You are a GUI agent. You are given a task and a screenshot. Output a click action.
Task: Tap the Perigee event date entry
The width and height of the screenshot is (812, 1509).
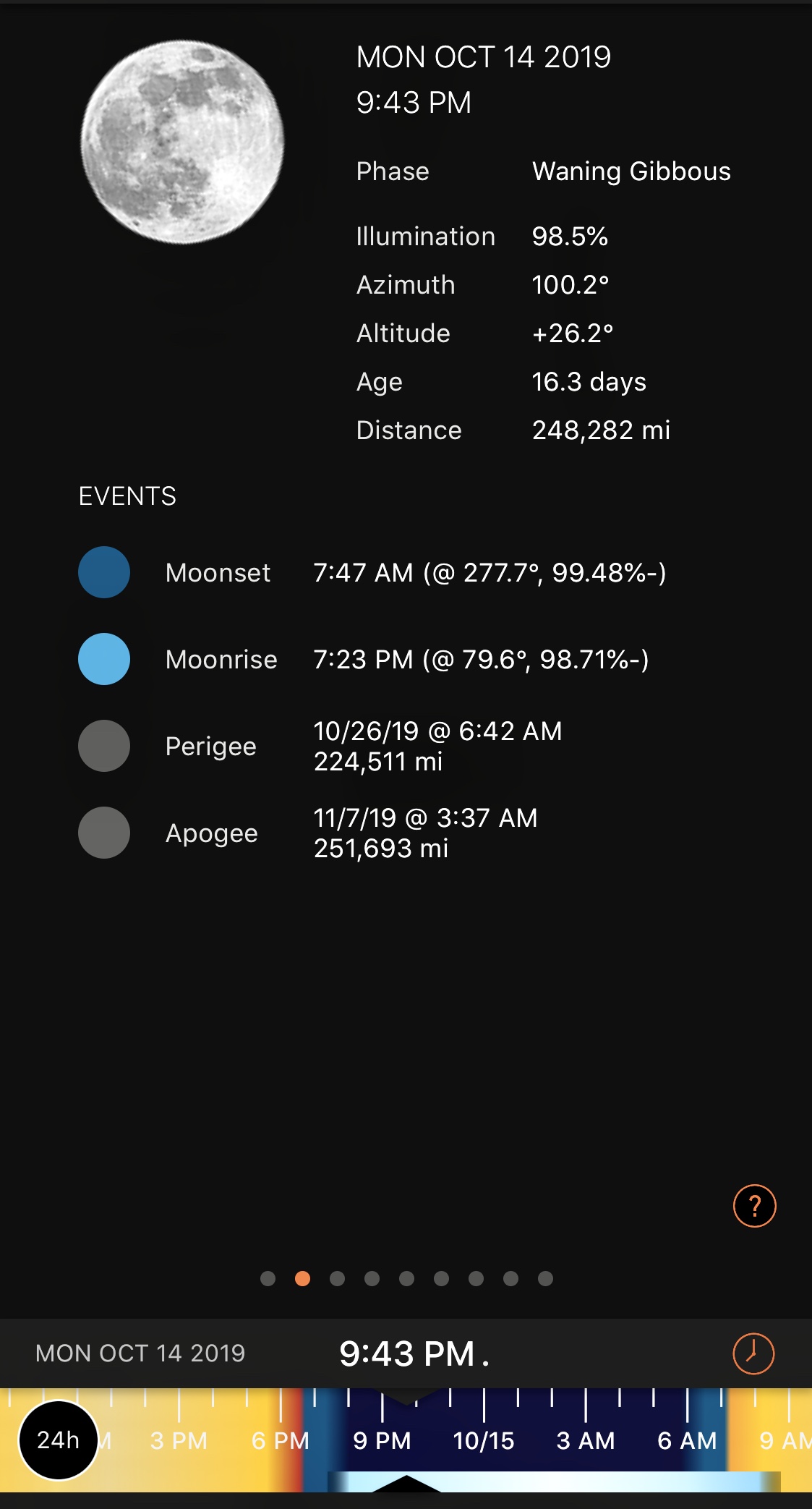(x=437, y=746)
